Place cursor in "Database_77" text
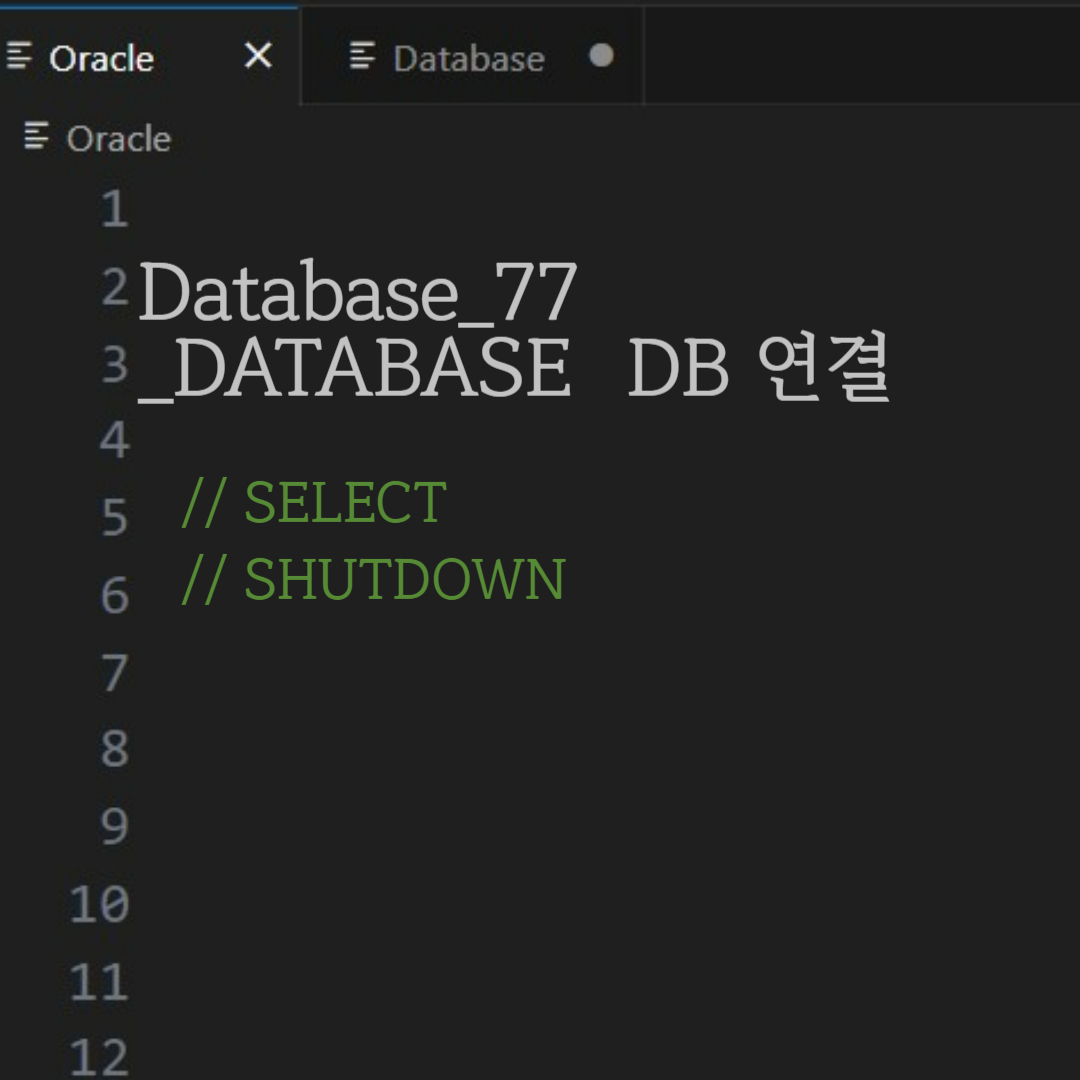 coord(357,292)
